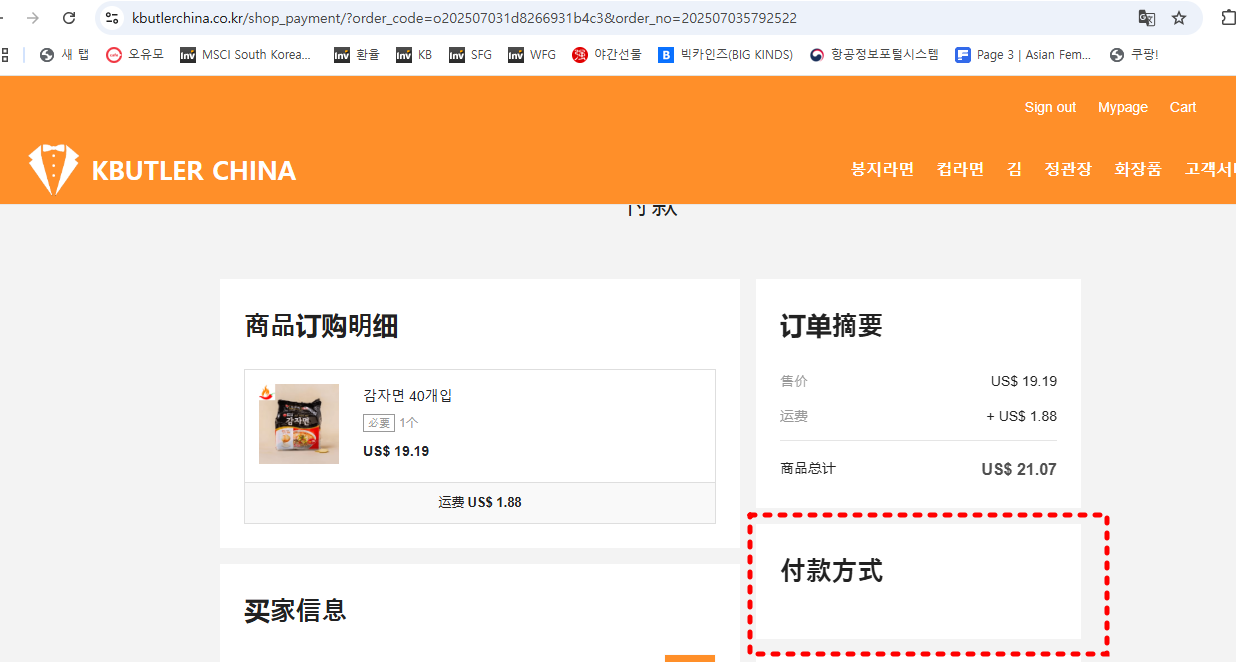
Task: Open the 오유모 bookmark
Action: click(135, 55)
